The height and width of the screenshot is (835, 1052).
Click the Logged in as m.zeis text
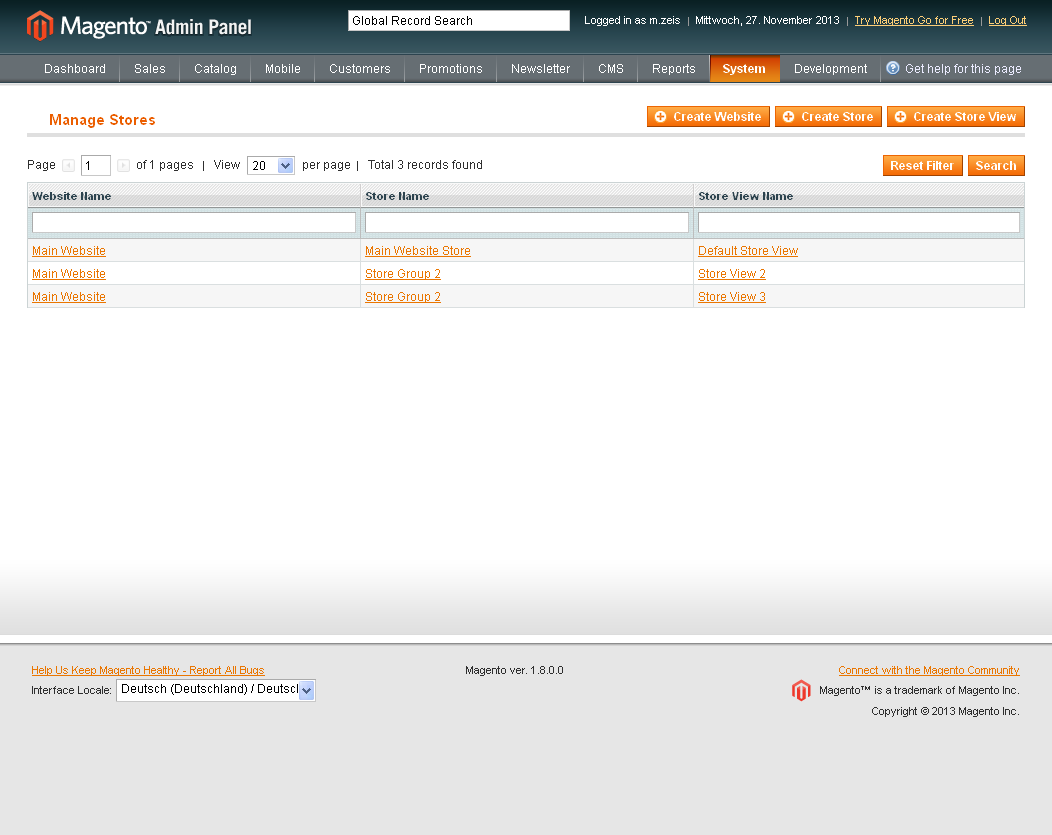(x=632, y=20)
